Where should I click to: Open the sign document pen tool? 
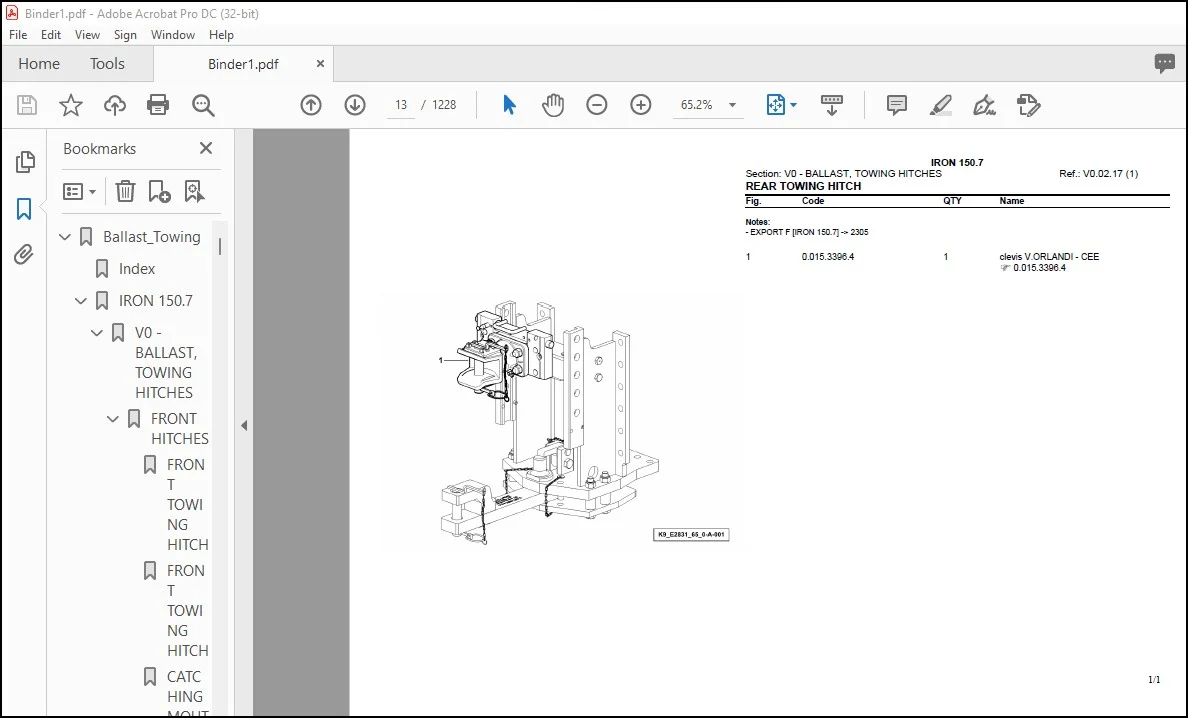point(984,105)
